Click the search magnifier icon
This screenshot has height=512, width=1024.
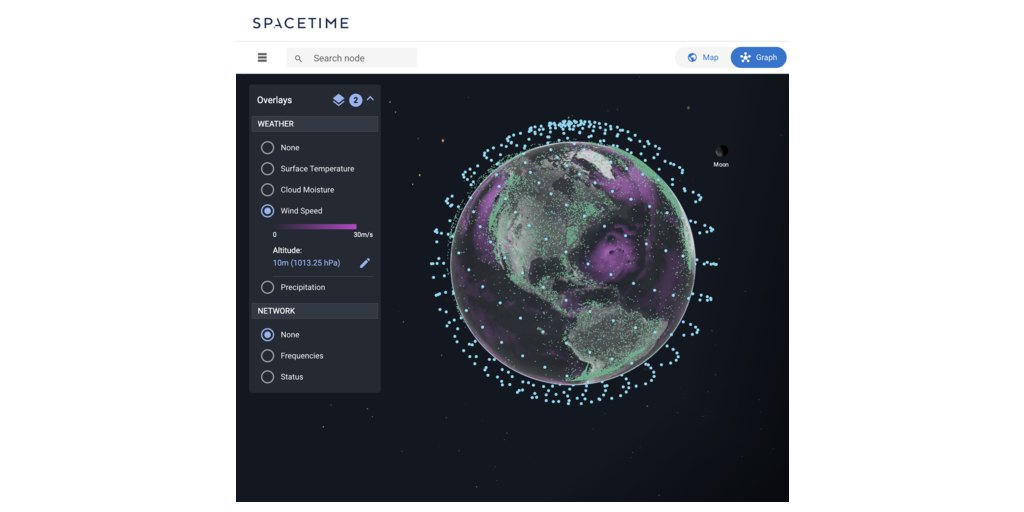coord(298,58)
